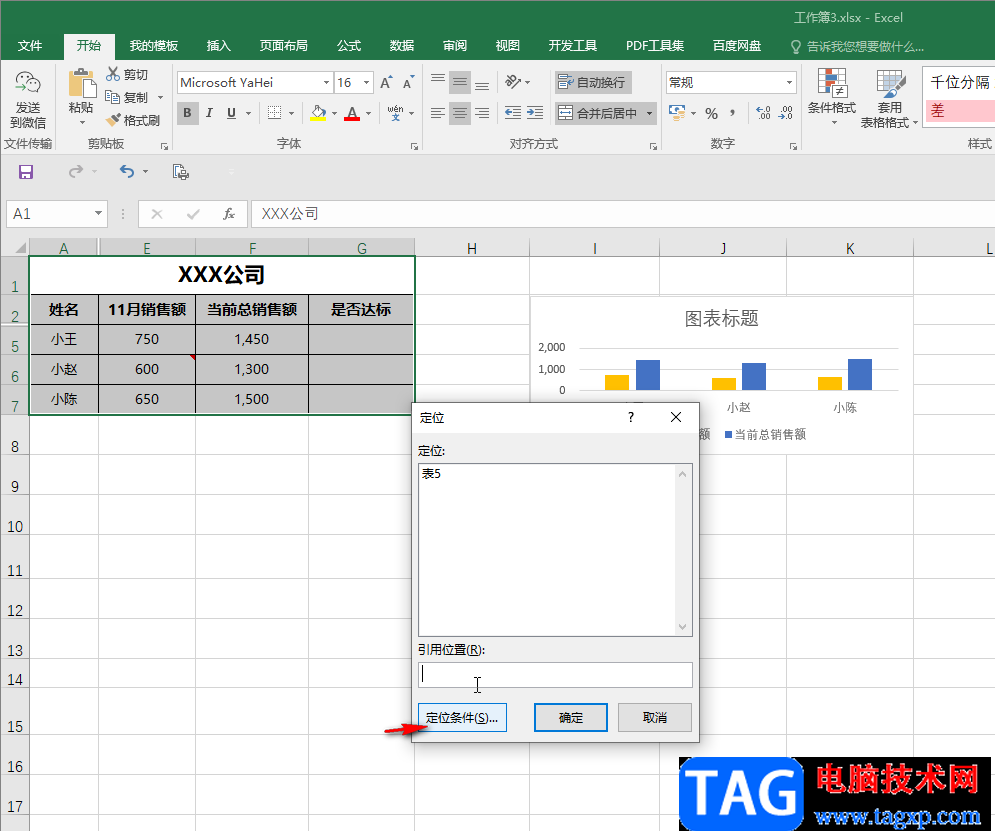Expand the Font group dialog launcher
This screenshot has height=831, width=995.
(x=414, y=146)
